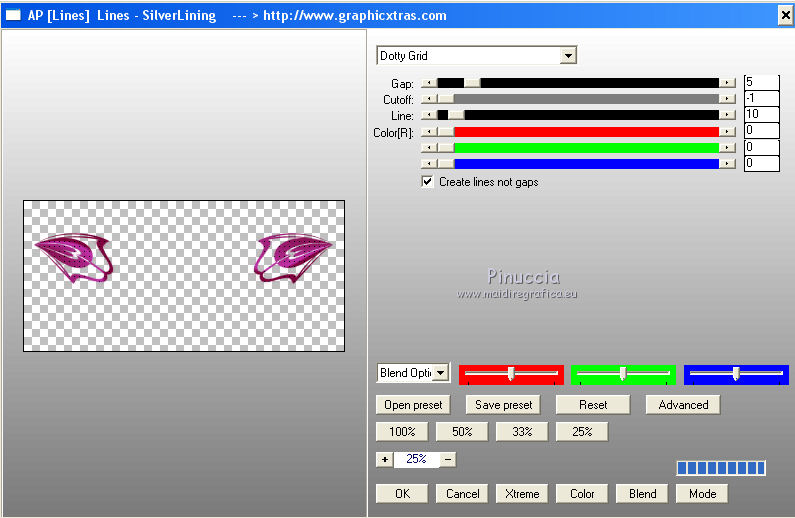Click the Open preset button
Viewport: 795px width, 518px height.
413,405
